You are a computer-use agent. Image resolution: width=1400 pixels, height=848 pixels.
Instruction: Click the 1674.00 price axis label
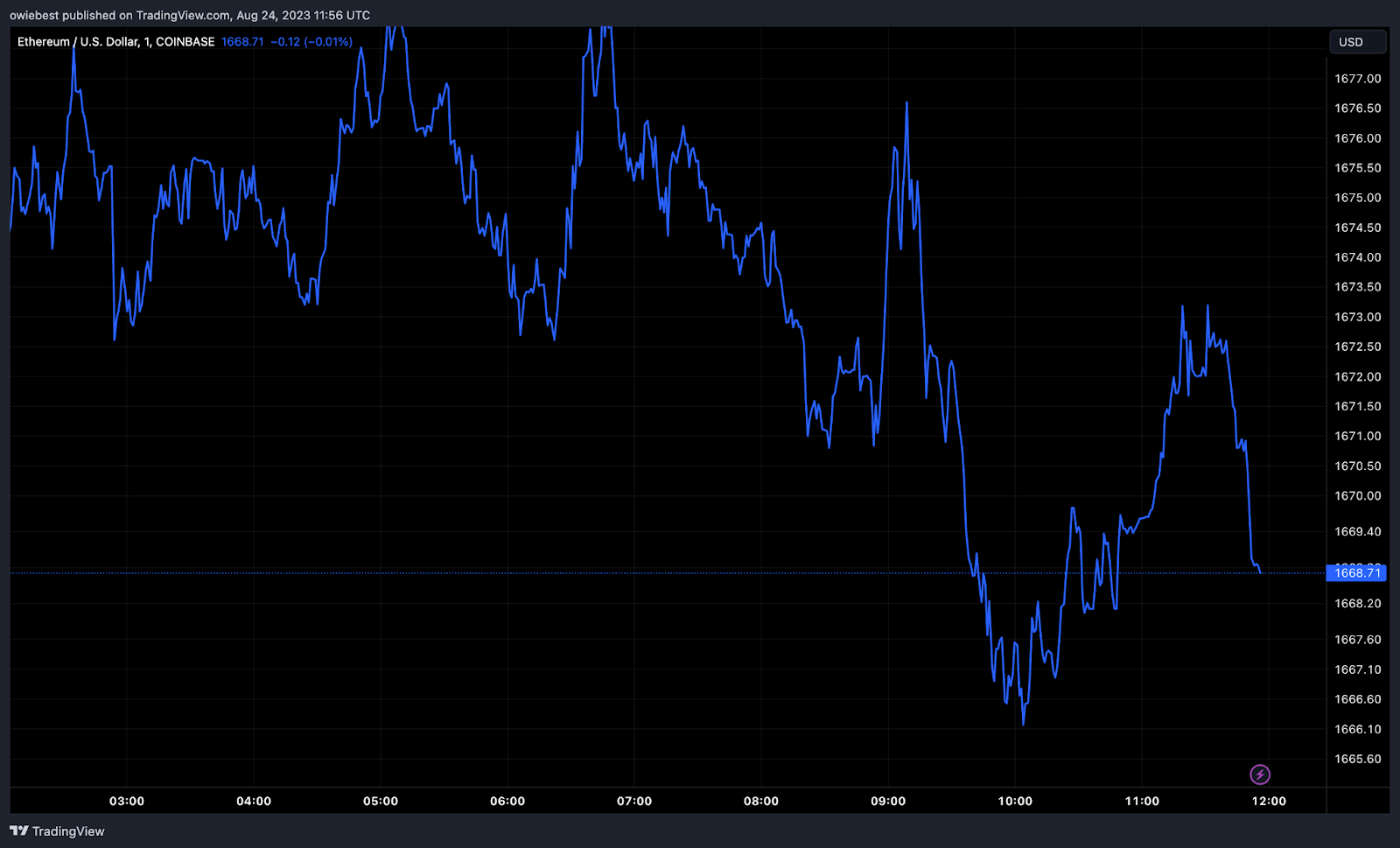[x=1358, y=257]
